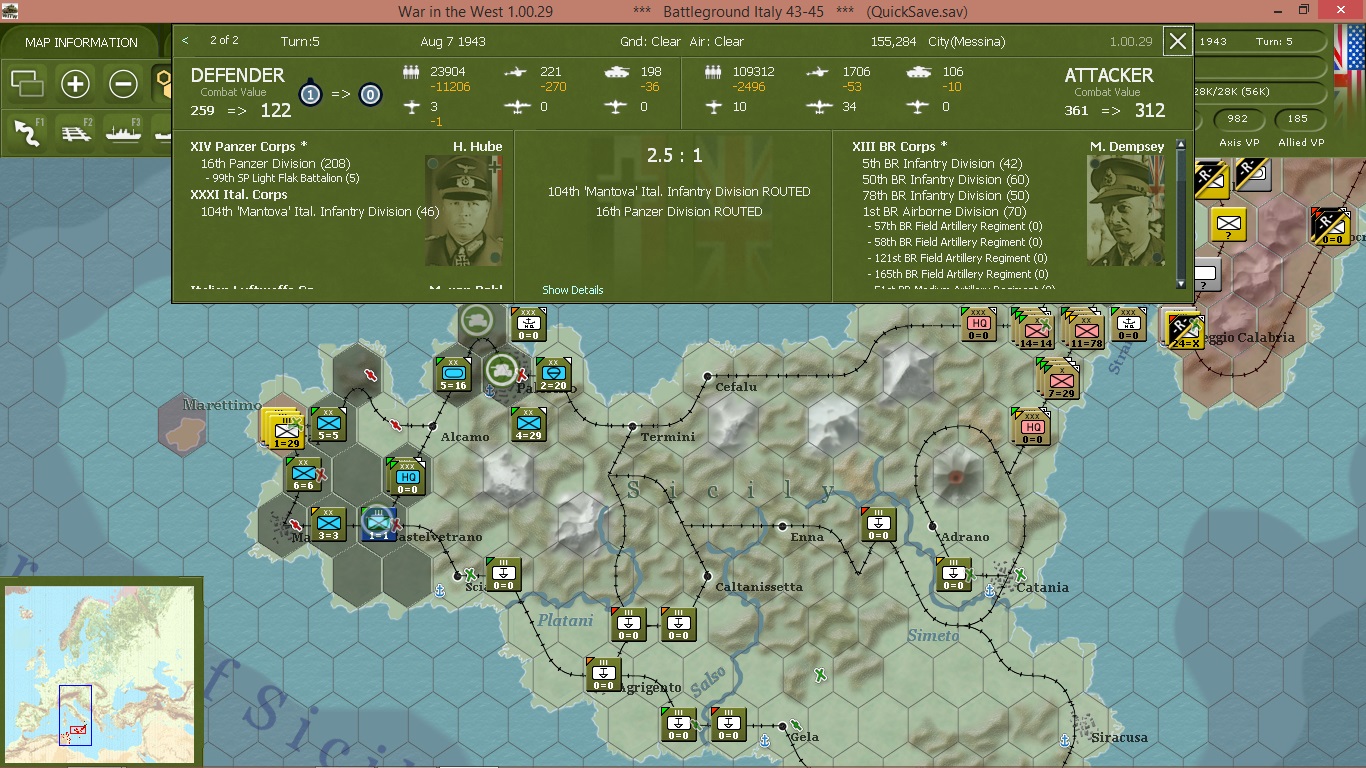Click scroll-down arrow in attacker unit list
Screen dimensions: 1366x768
(1181, 284)
